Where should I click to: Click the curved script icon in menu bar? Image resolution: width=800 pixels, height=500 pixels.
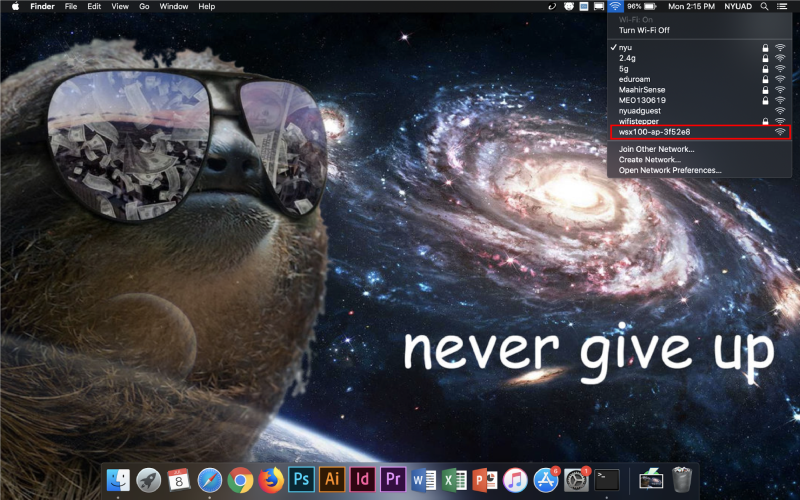tap(552, 6)
